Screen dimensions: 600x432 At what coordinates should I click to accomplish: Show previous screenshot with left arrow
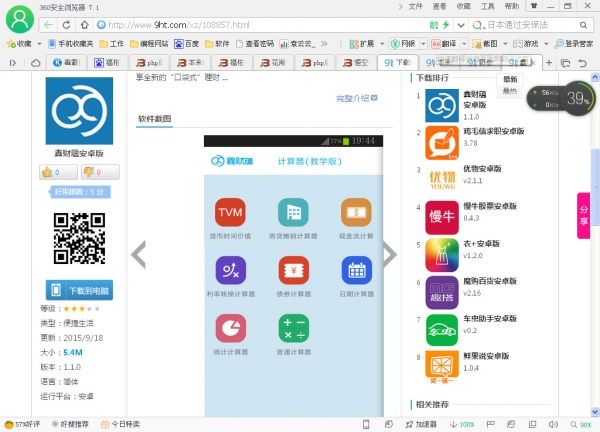click(139, 254)
